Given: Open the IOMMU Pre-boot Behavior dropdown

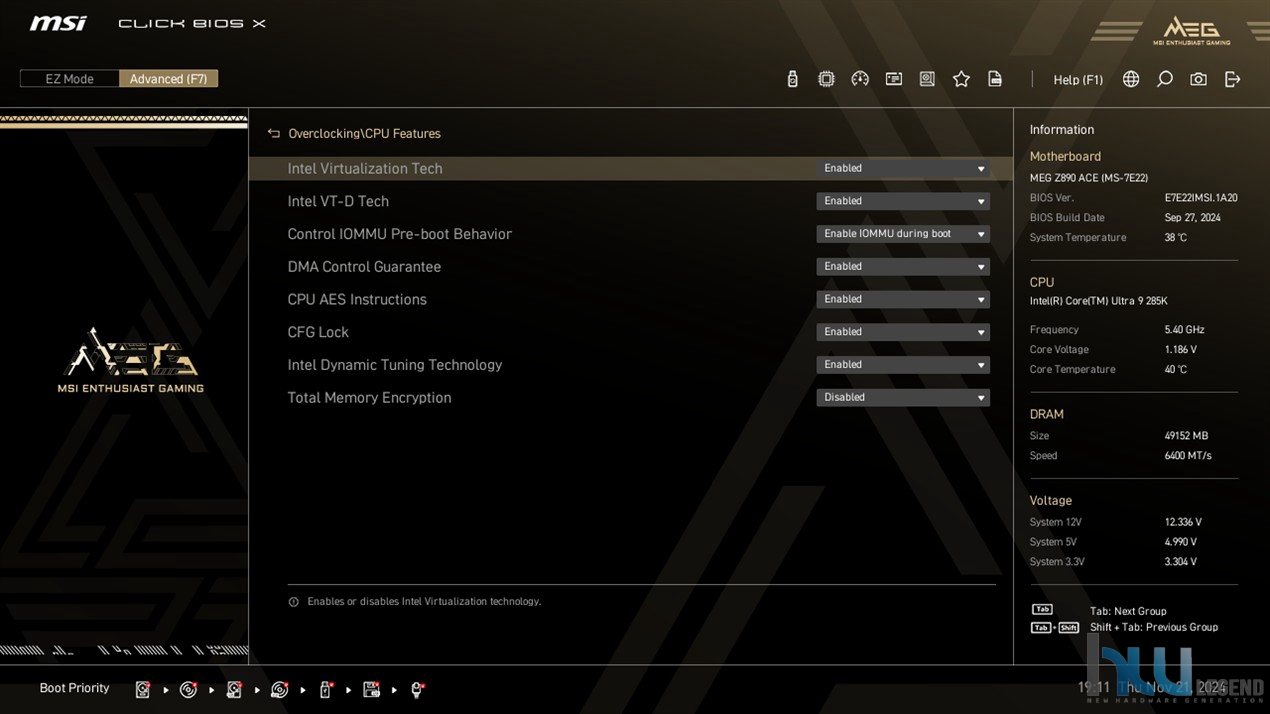Looking at the screenshot, I should coord(903,234).
